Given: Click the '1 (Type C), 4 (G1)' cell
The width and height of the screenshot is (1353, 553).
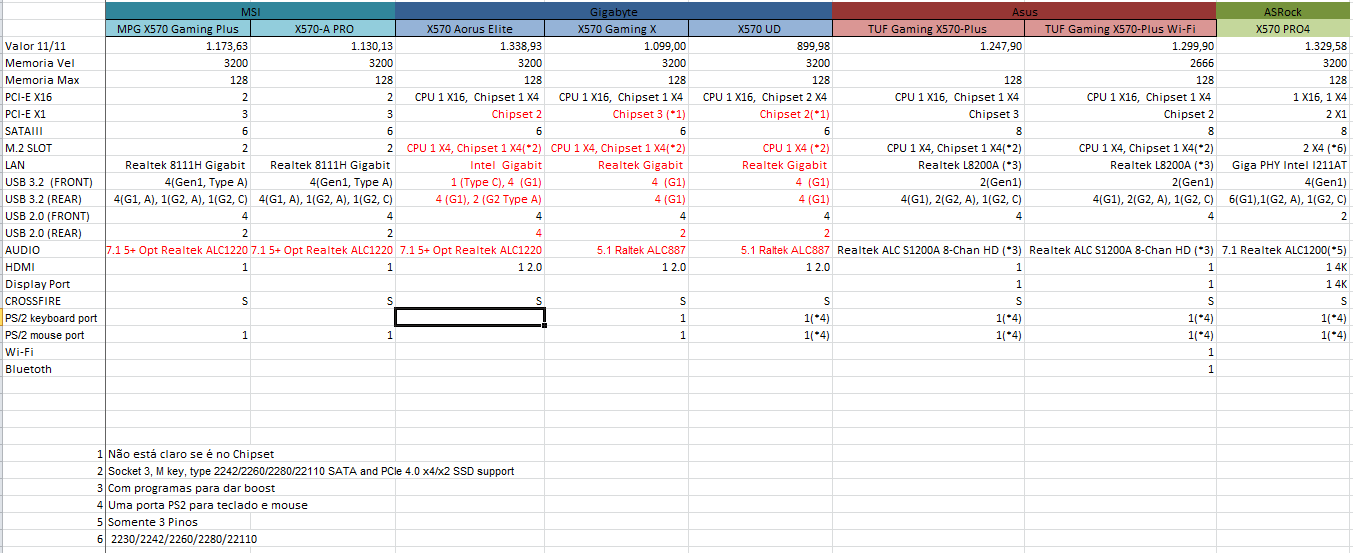Looking at the screenshot, I should pos(470,182).
